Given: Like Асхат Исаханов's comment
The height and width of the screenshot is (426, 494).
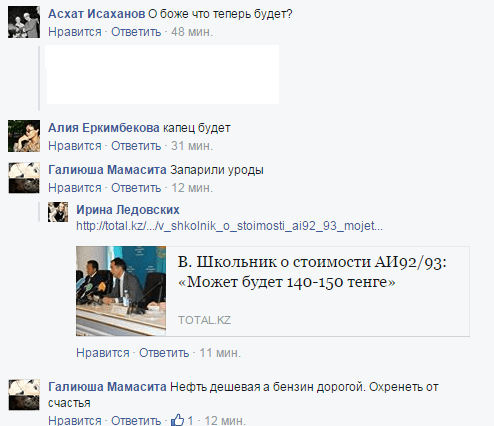Looking at the screenshot, I should coord(75,32).
